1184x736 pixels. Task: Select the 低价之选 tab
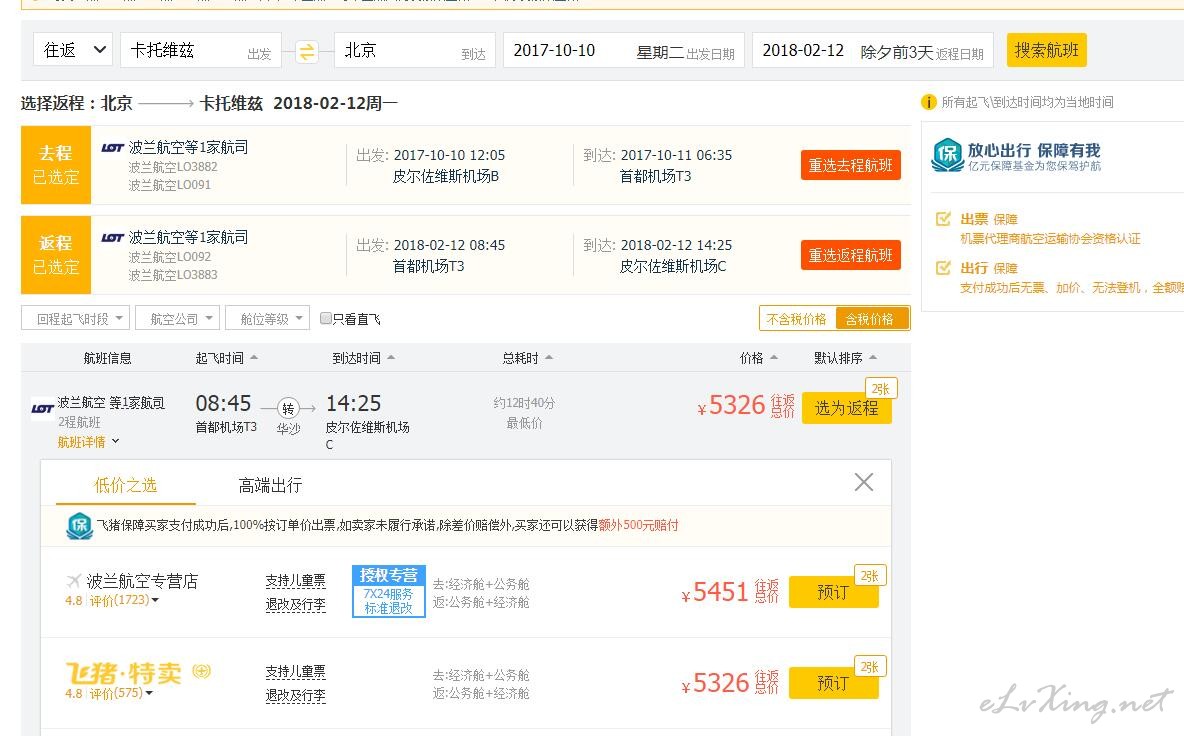(125, 485)
